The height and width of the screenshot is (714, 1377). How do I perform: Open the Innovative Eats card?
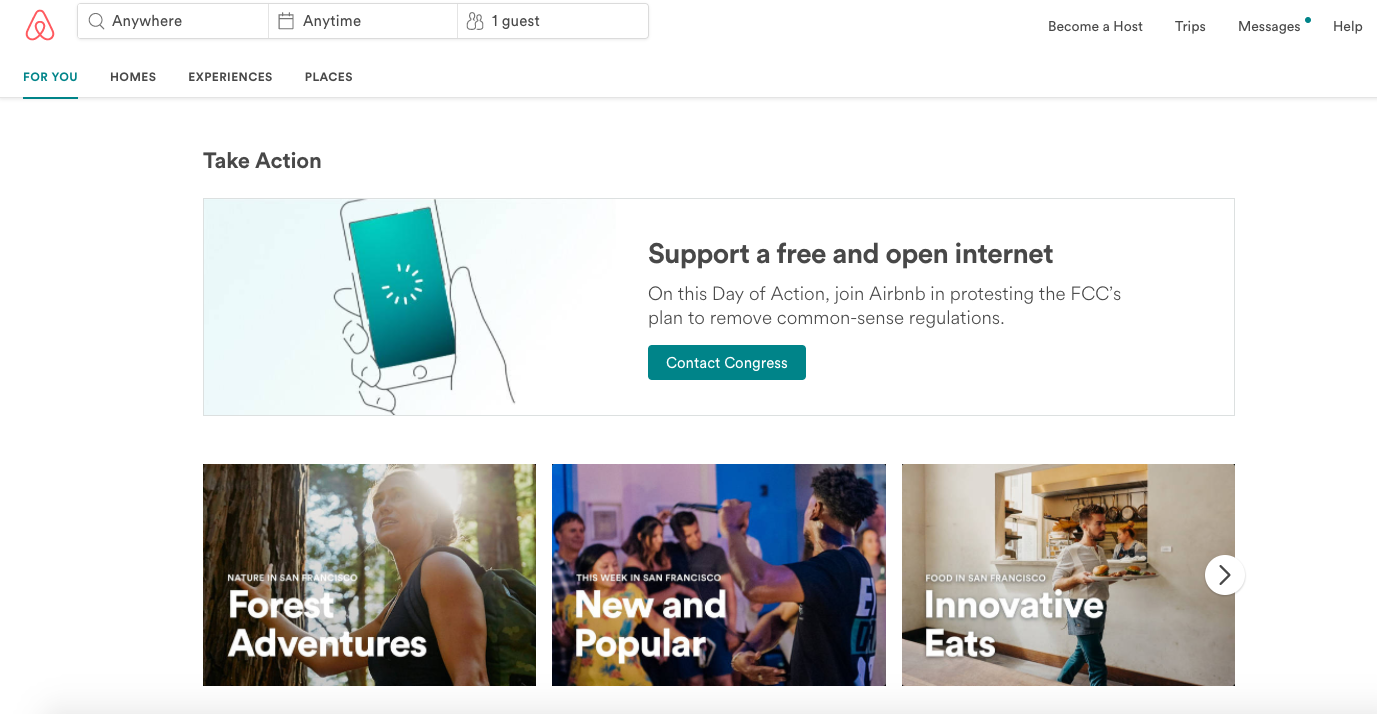tap(1068, 575)
